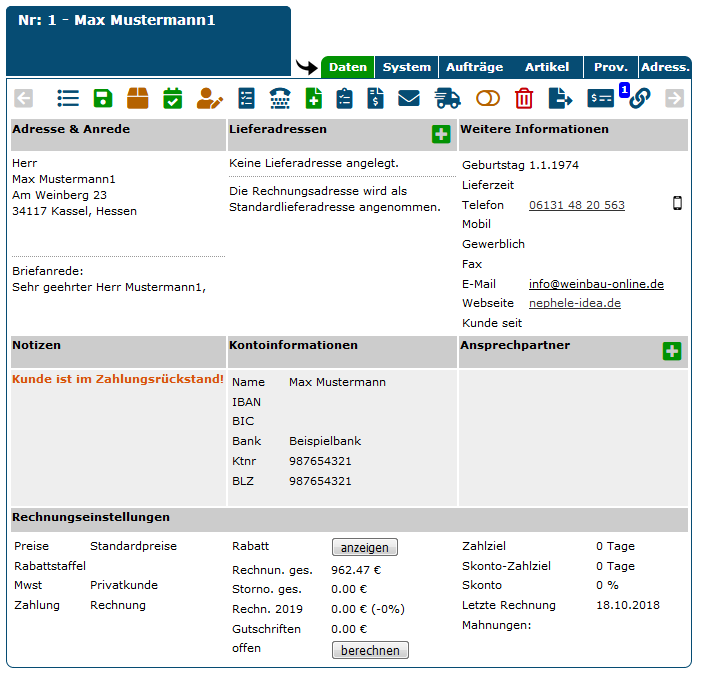Open the green calendar check icon
Screen dimensions: 701x677
[173, 98]
